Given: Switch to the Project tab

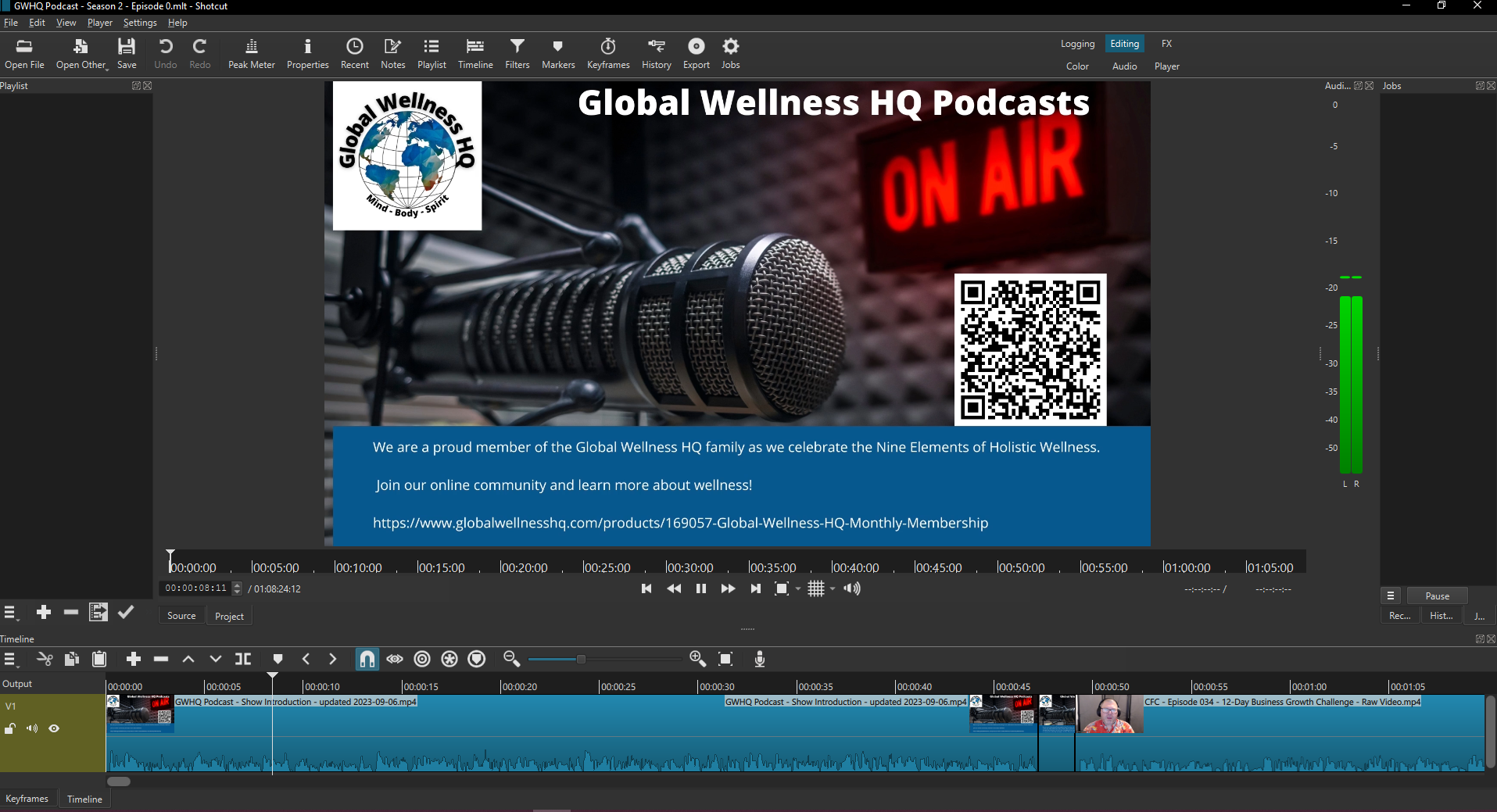Looking at the screenshot, I should pos(229,616).
